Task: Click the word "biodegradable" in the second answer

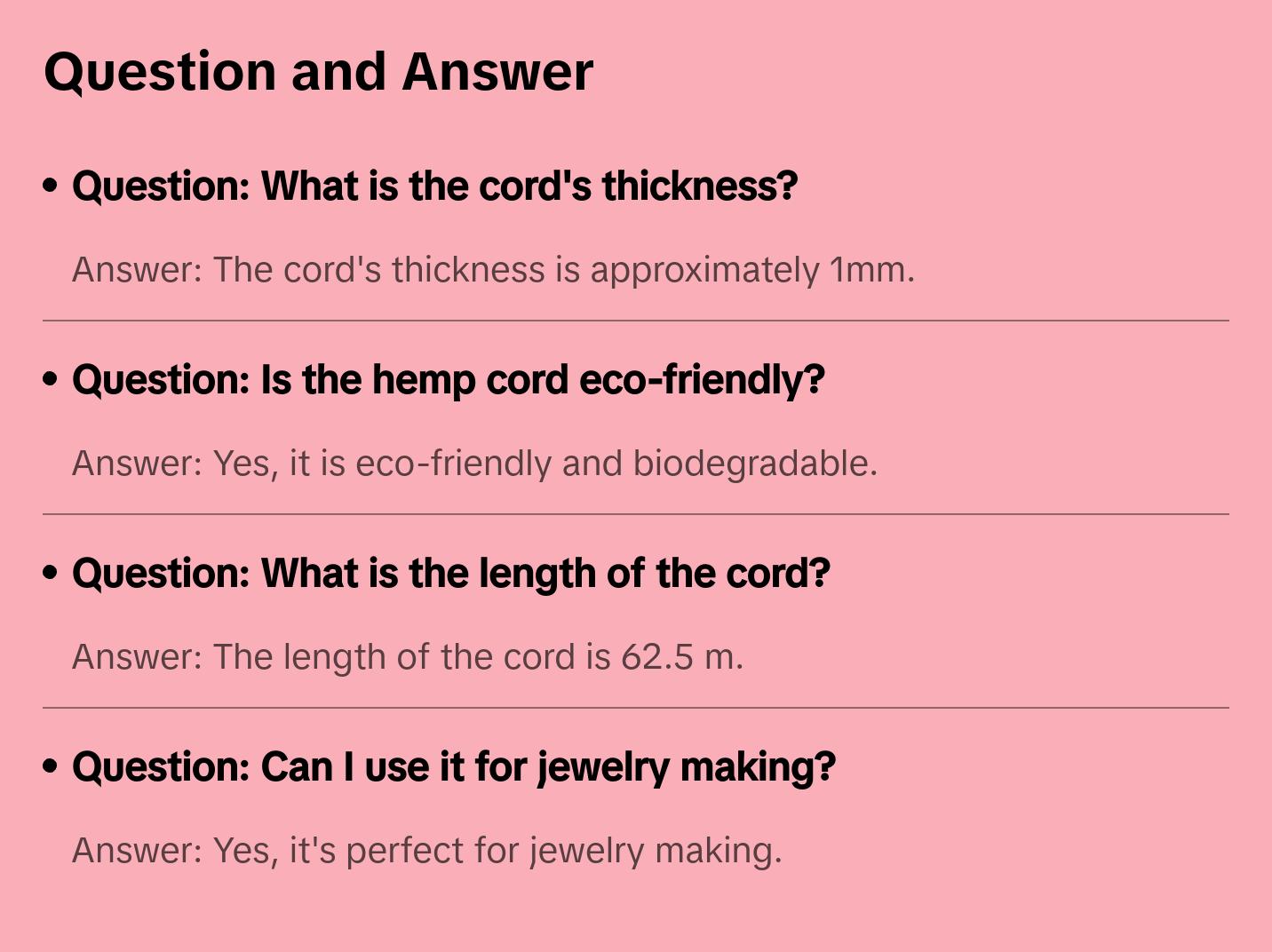Action: pos(754,464)
